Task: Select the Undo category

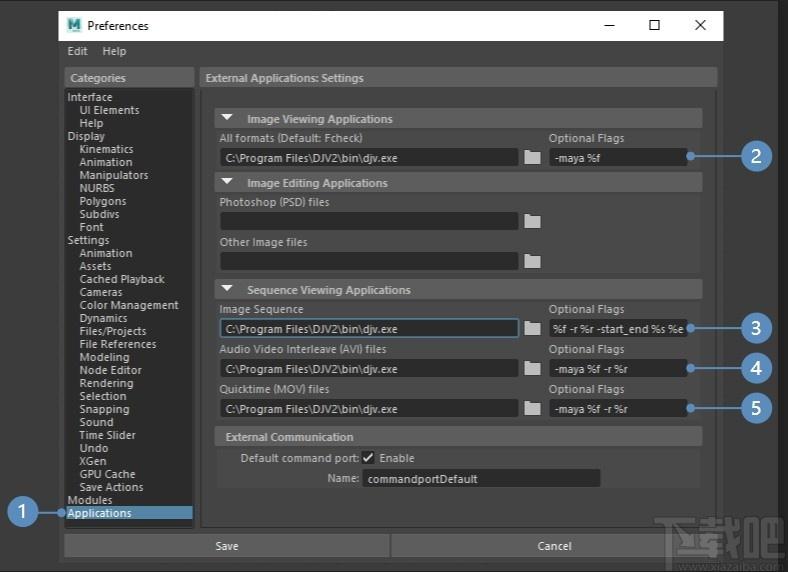Action: (x=93, y=448)
